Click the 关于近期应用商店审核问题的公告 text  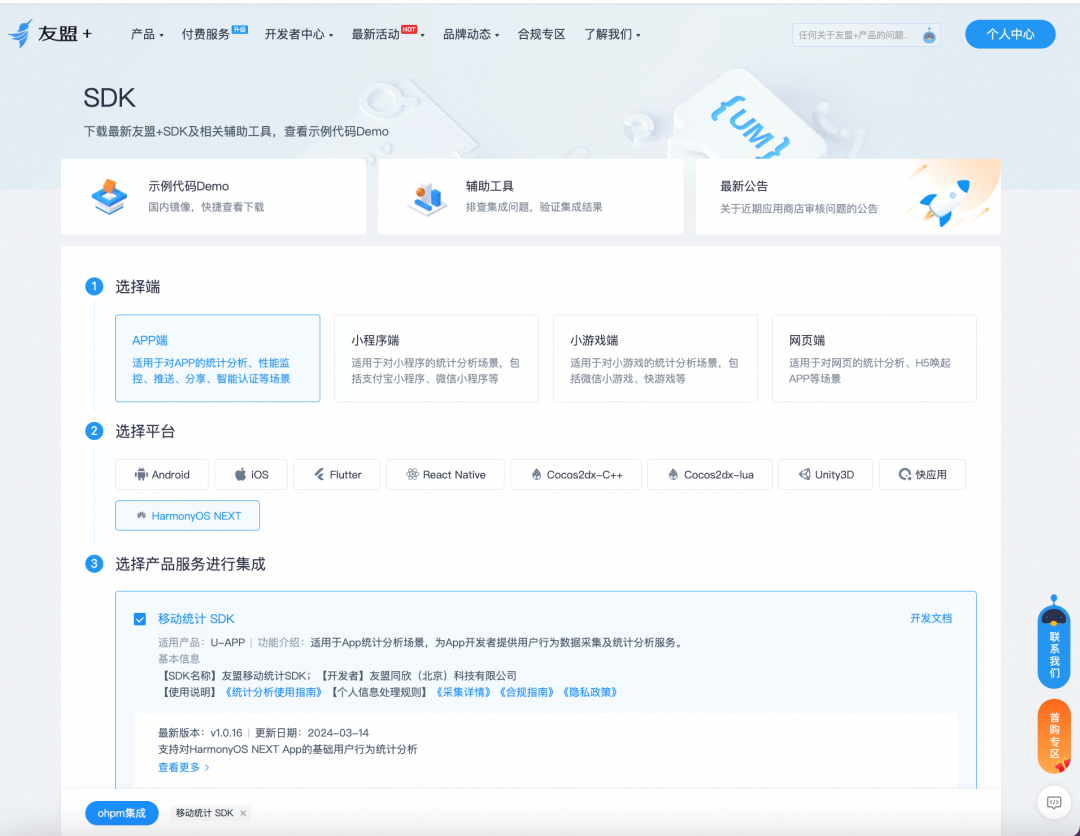pyautogui.click(x=798, y=209)
